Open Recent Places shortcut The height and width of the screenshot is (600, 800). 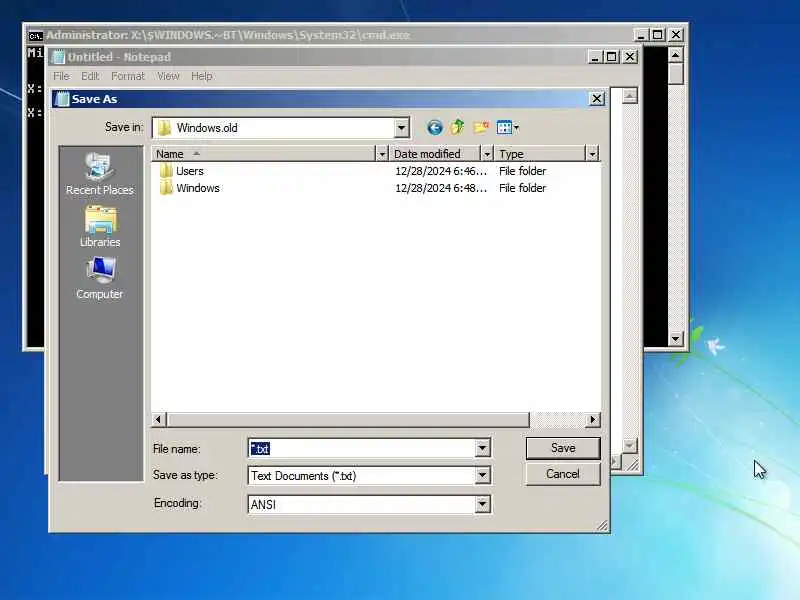99,174
